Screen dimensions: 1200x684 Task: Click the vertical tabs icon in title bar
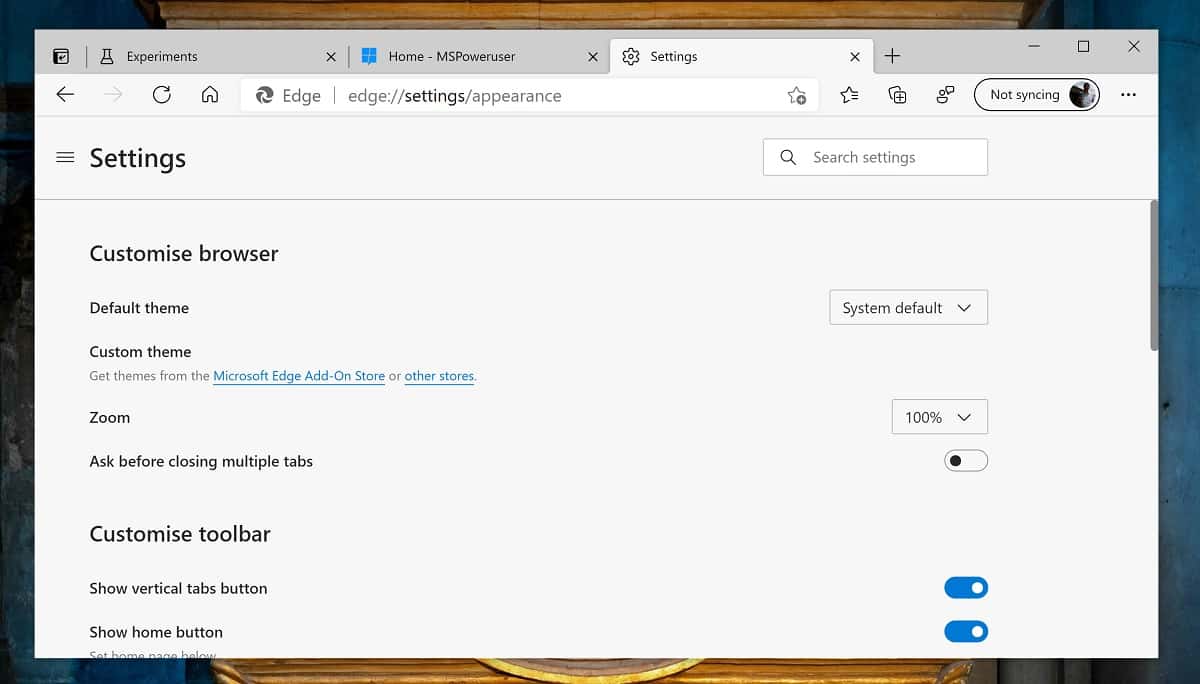[x=62, y=57]
